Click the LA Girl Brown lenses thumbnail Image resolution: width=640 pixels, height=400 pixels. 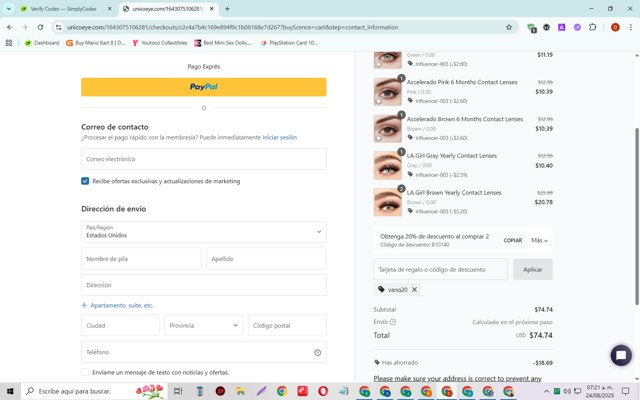387,202
